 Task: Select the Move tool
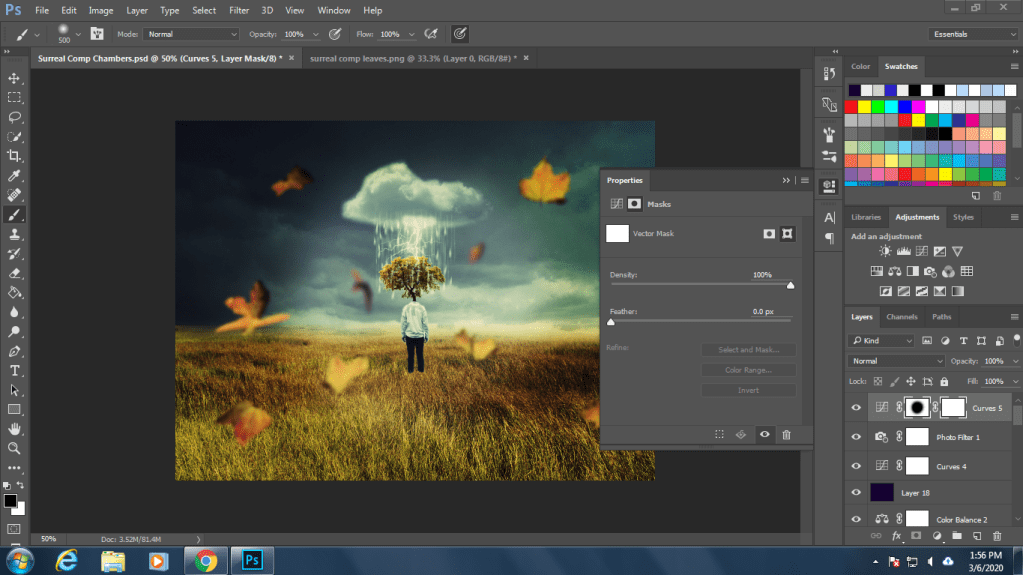[x=14, y=78]
